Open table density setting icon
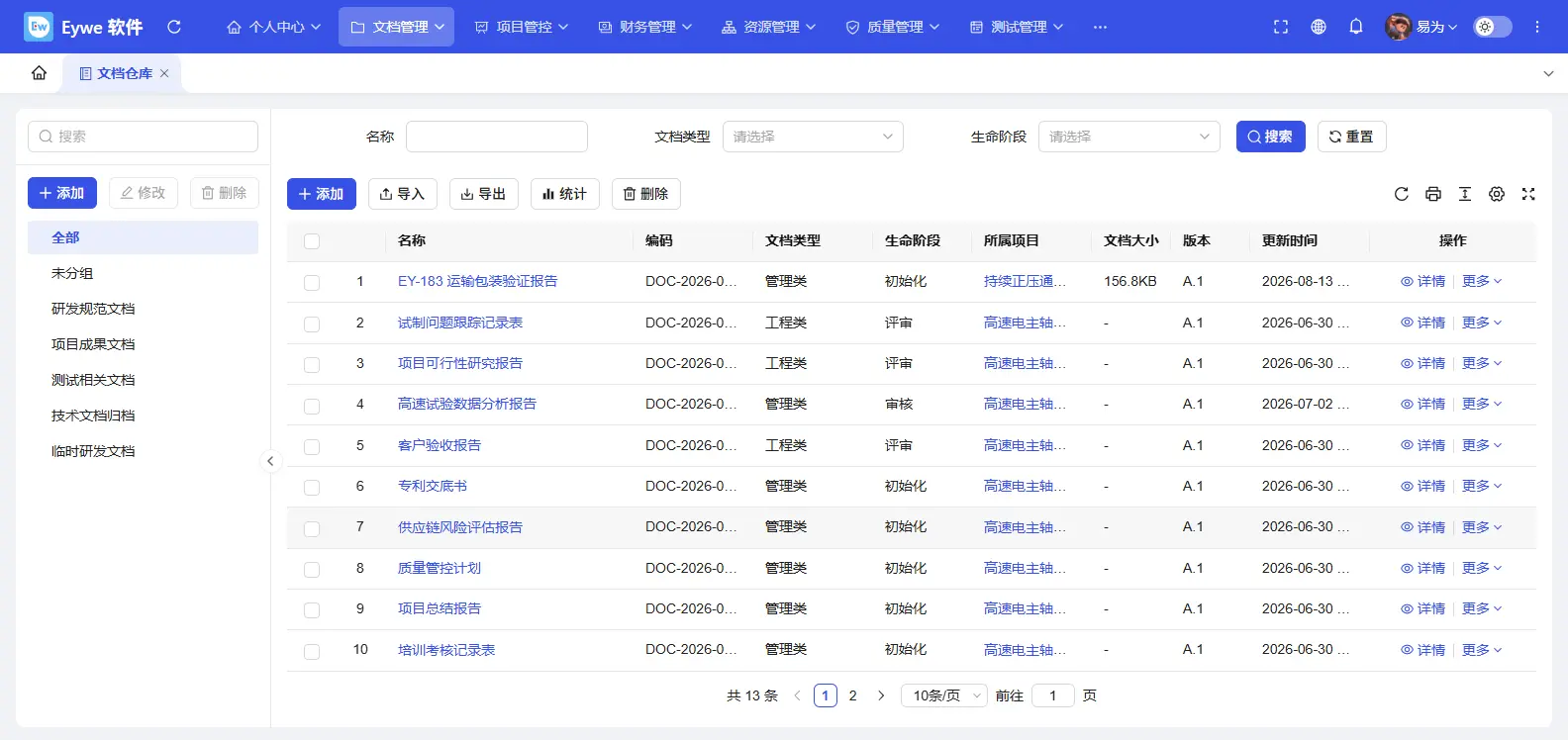The width and height of the screenshot is (1568, 740). 1465,194
